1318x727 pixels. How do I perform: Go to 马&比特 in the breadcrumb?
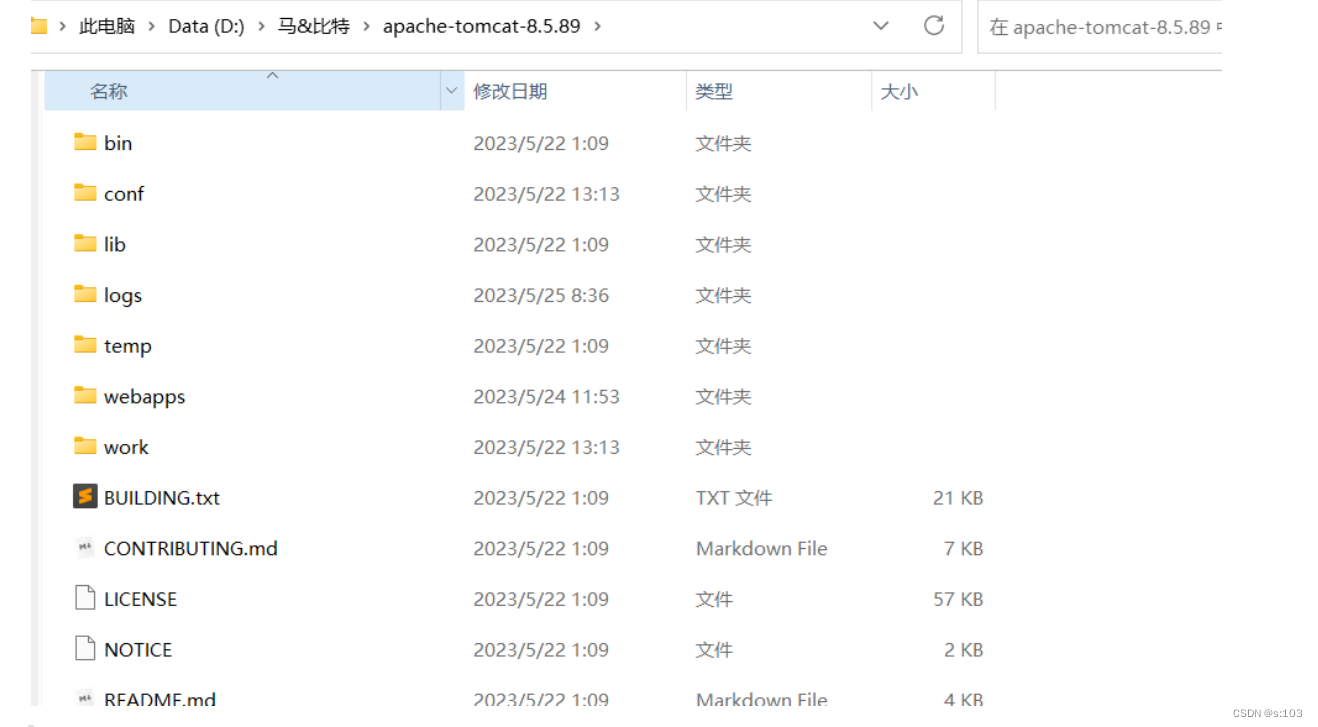pyautogui.click(x=314, y=27)
